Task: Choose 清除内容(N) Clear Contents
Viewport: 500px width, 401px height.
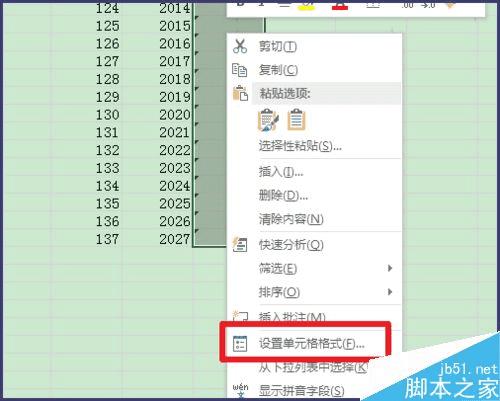Action: [x=291, y=219]
